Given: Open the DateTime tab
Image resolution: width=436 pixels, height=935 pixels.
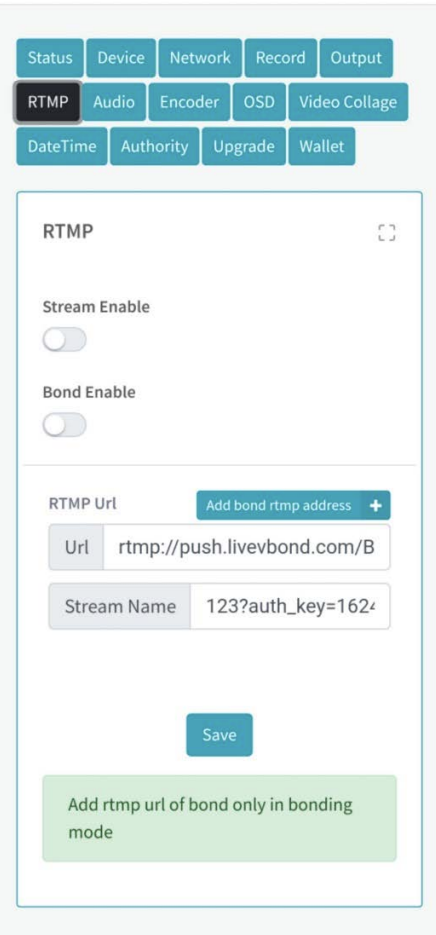Looking at the screenshot, I should [62, 146].
